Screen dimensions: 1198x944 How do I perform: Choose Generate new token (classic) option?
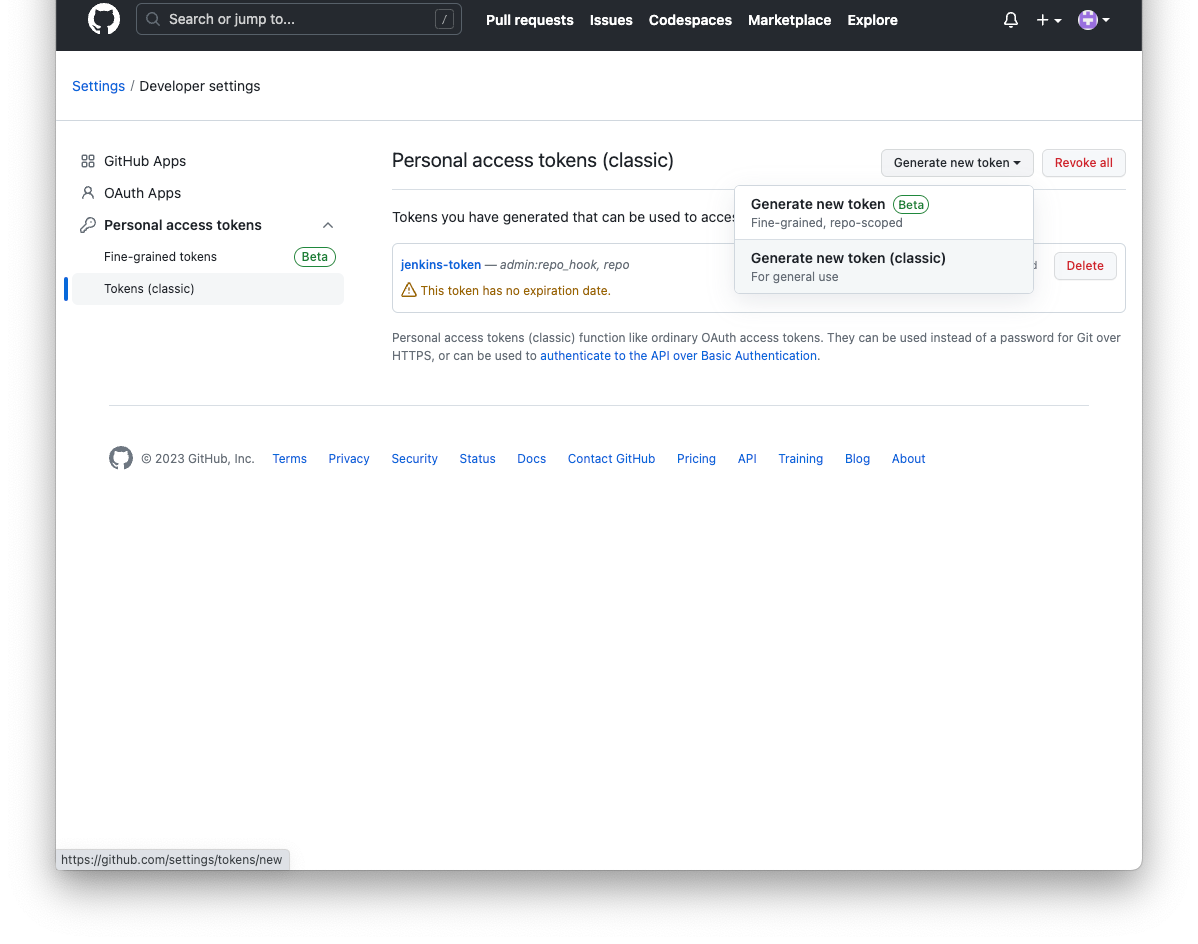(883, 267)
